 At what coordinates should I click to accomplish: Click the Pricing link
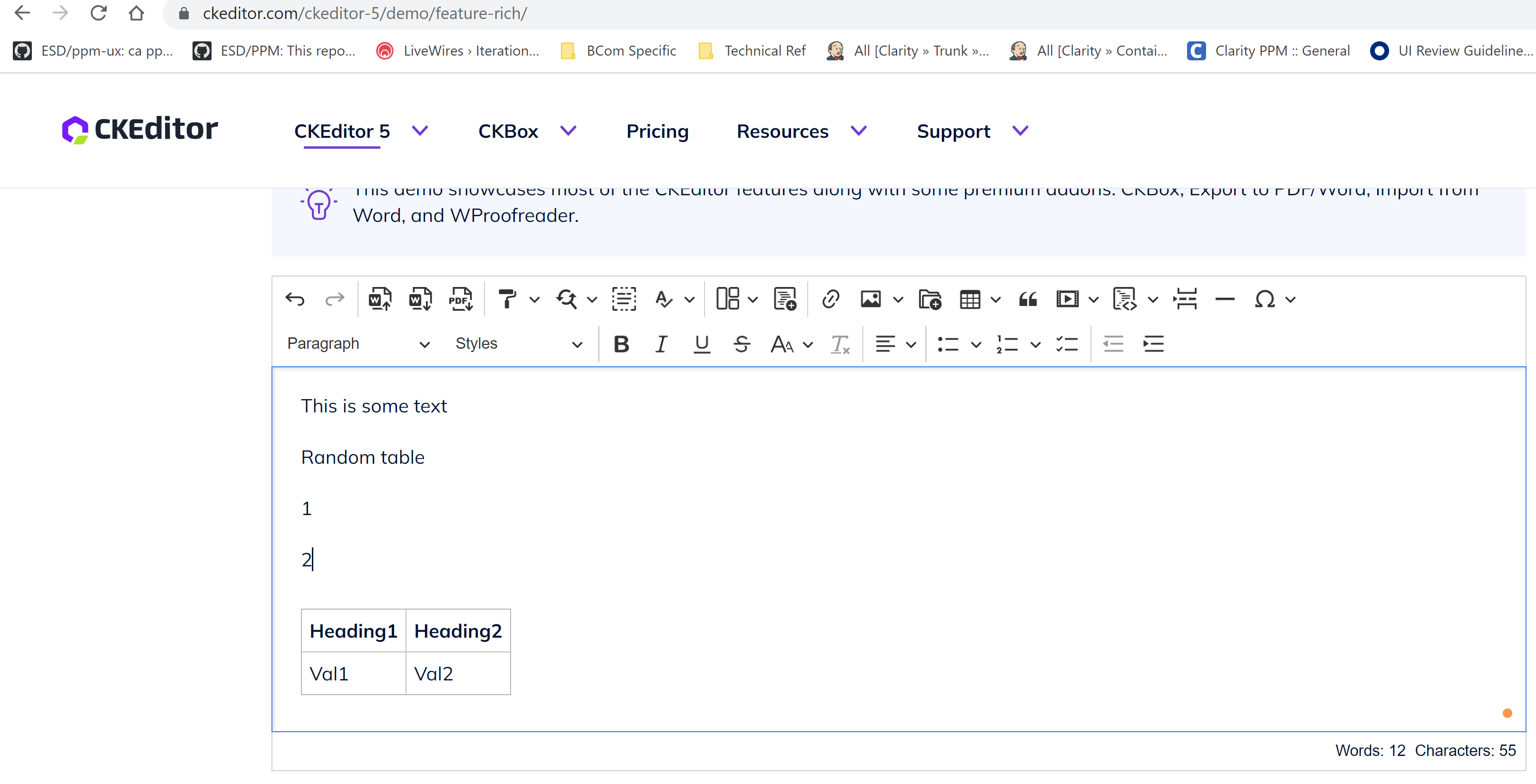(657, 131)
